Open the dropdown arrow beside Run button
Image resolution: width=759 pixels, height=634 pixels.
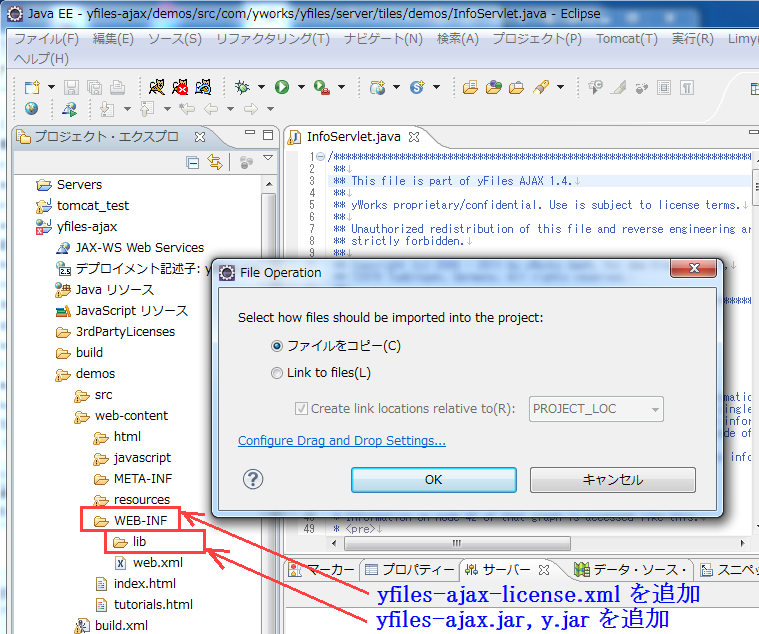point(299,88)
